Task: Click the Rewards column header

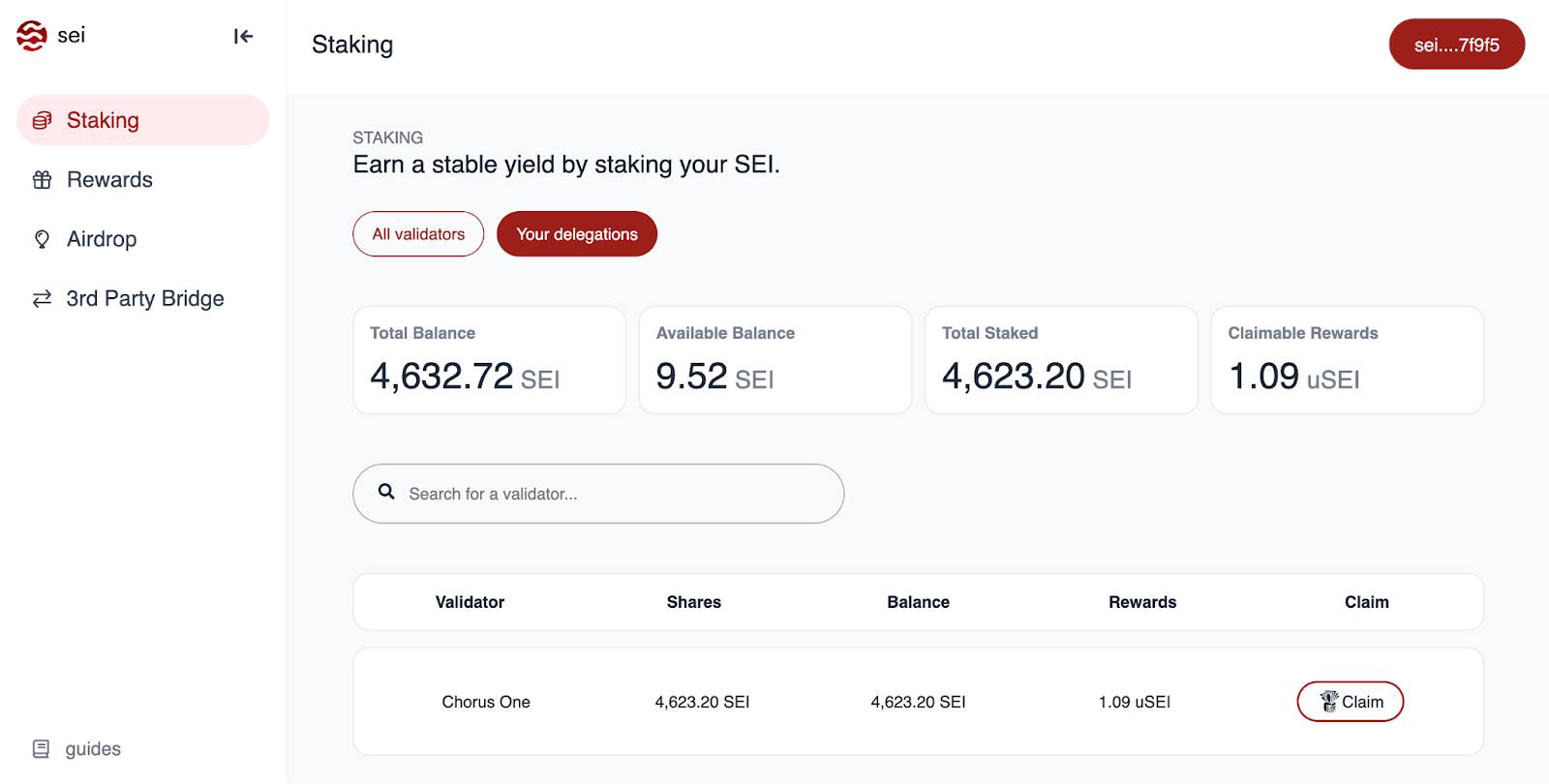Action: point(1142,602)
